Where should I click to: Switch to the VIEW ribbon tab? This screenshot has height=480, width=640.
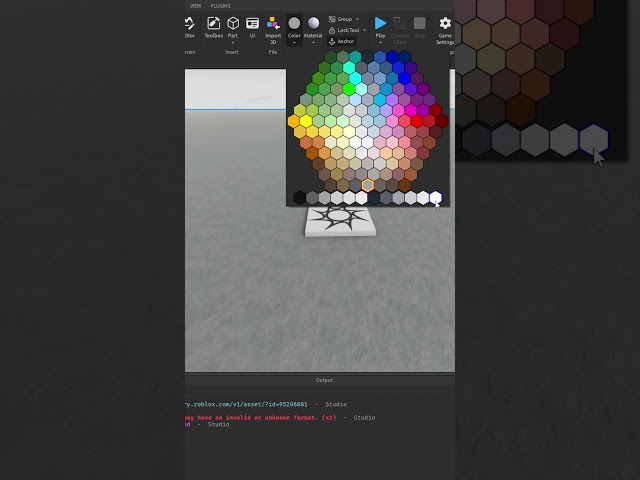[x=196, y=6]
